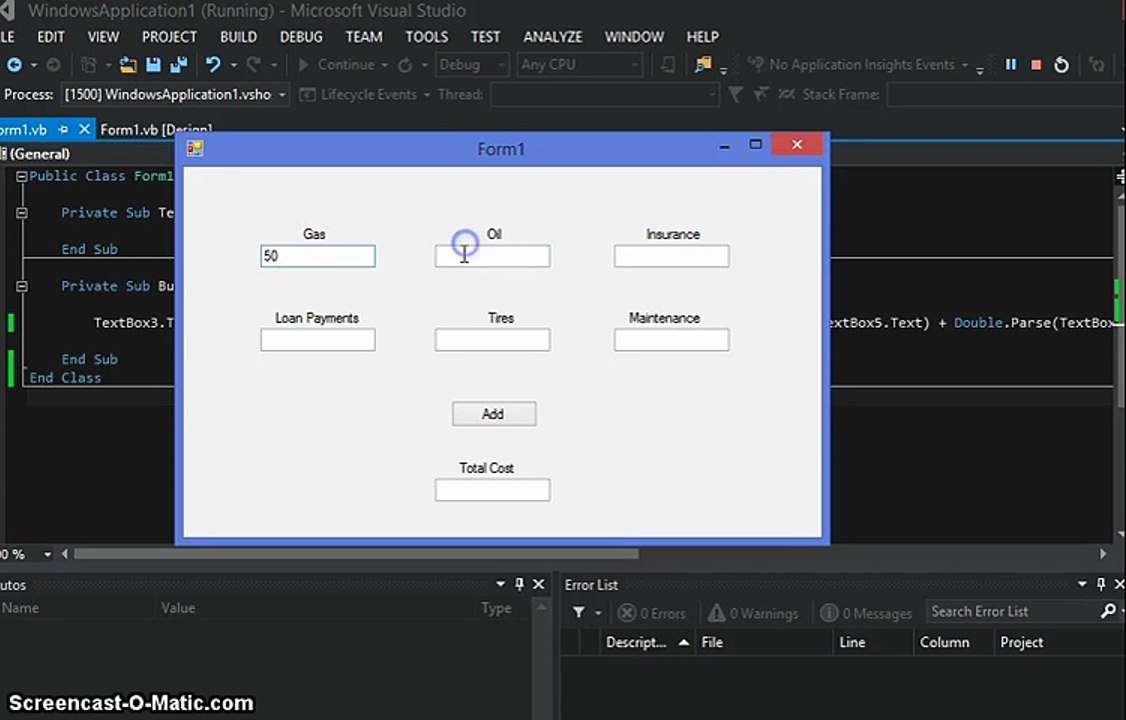Image resolution: width=1126 pixels, height=720 pixels.
Task: Open the PROJECT menu
Action: point(169,37)
